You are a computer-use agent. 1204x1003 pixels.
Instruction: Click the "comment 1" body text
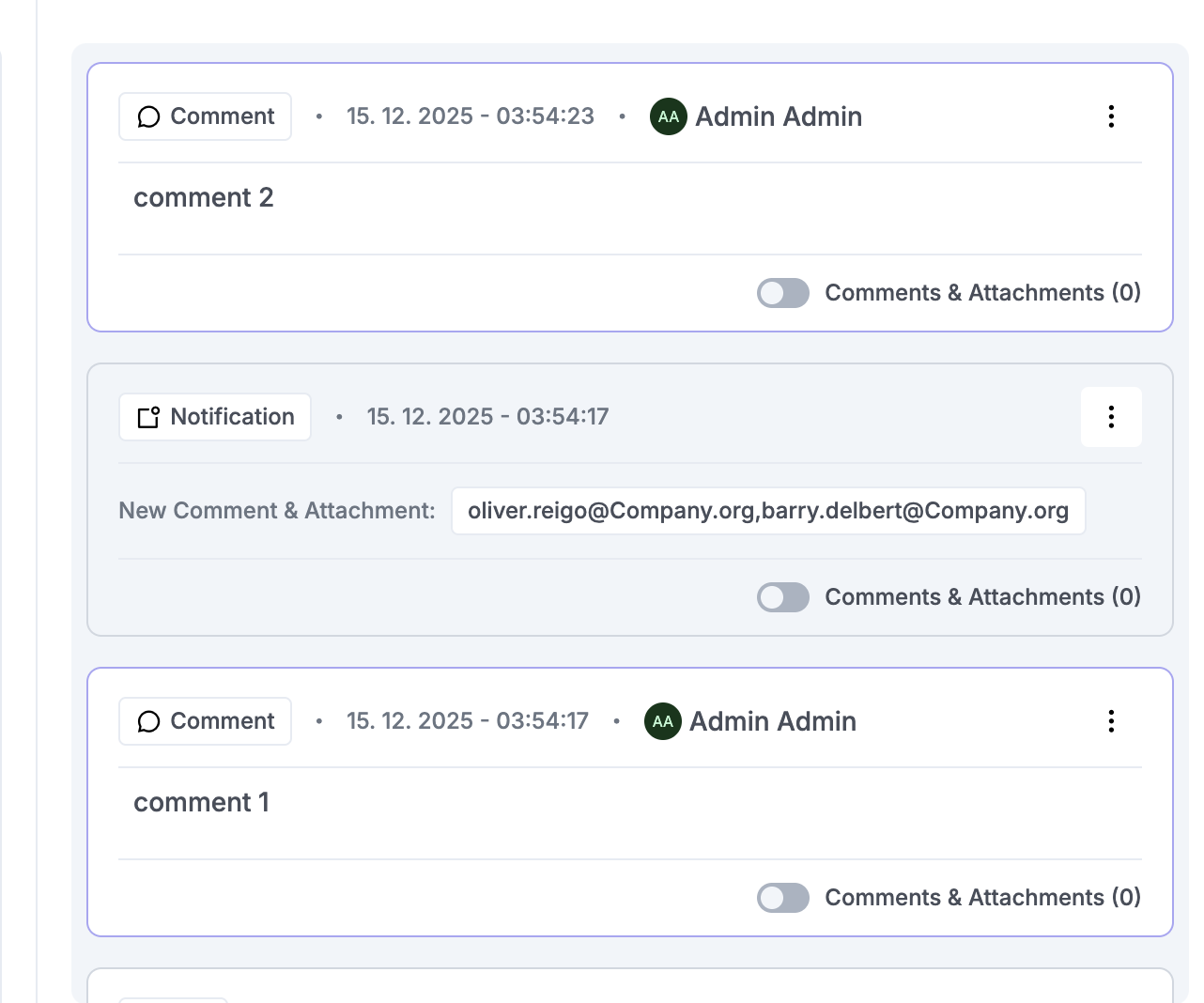201,803
